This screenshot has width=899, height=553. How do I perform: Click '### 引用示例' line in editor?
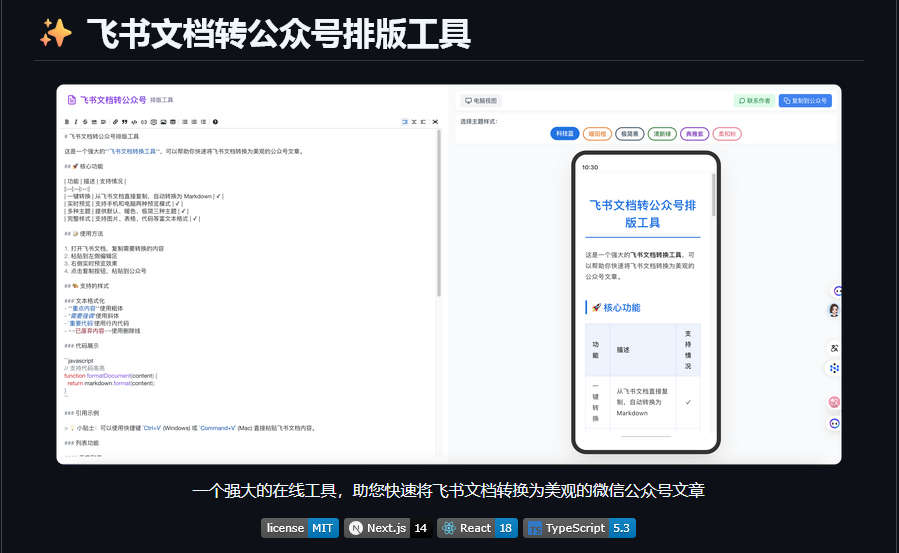81,413
